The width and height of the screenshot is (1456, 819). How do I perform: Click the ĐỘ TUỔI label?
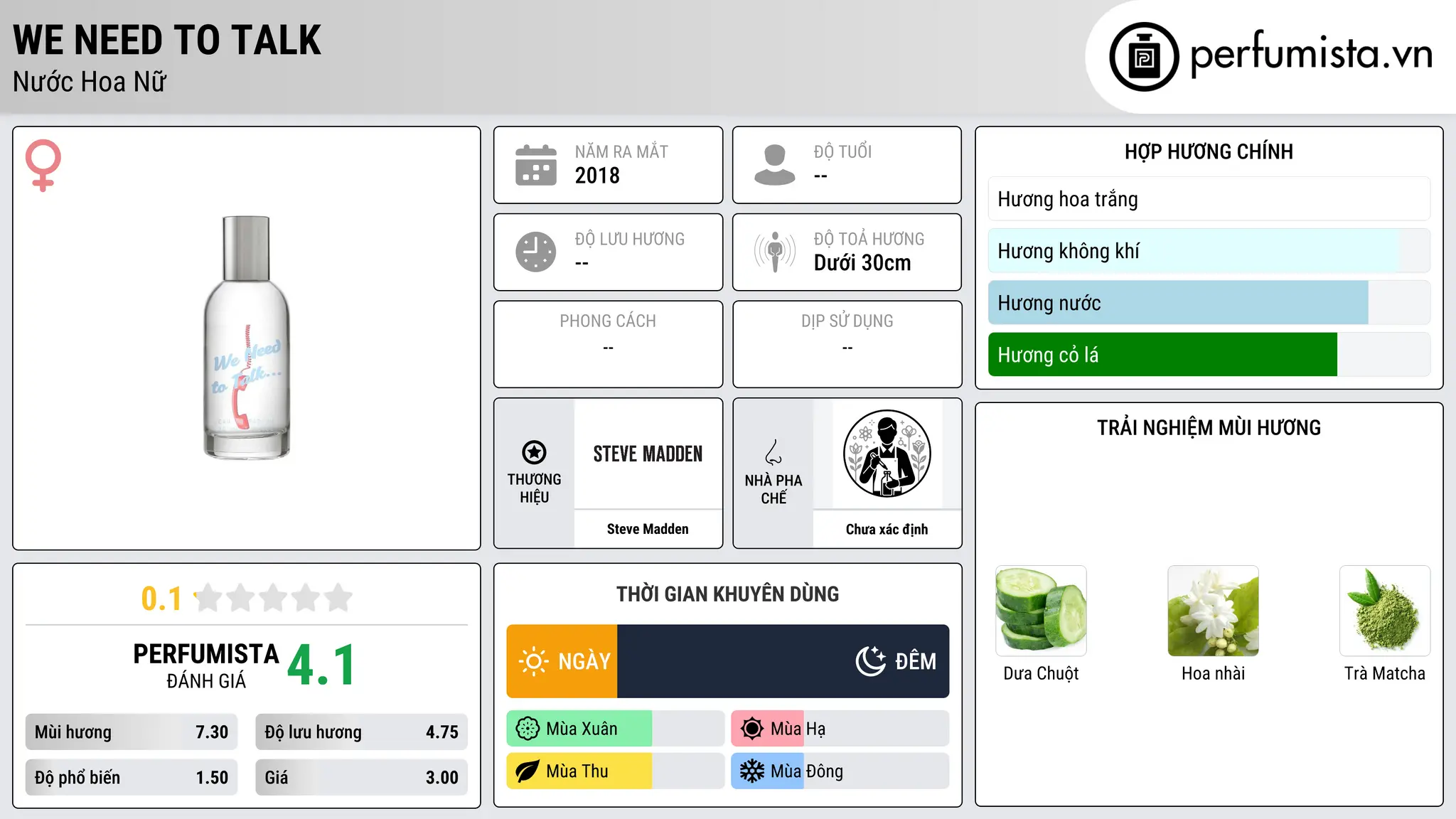(842, 152)
